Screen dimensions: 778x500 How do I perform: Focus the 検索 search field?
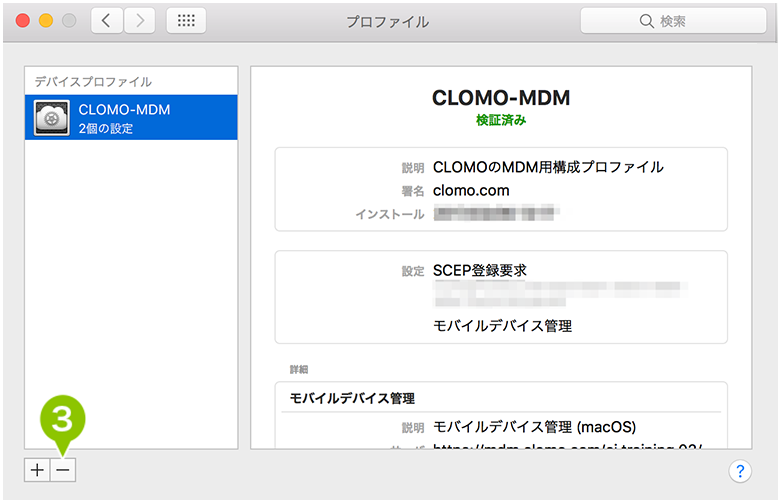coord(673,21)
